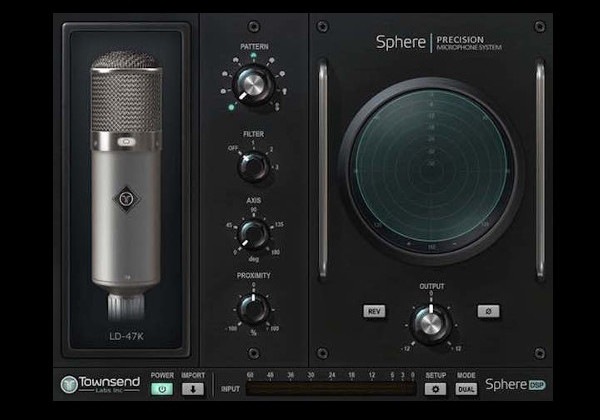The image size is (600, 420).
Task: Click the Axis 45 degree label
Action: (x=229, y=225)
